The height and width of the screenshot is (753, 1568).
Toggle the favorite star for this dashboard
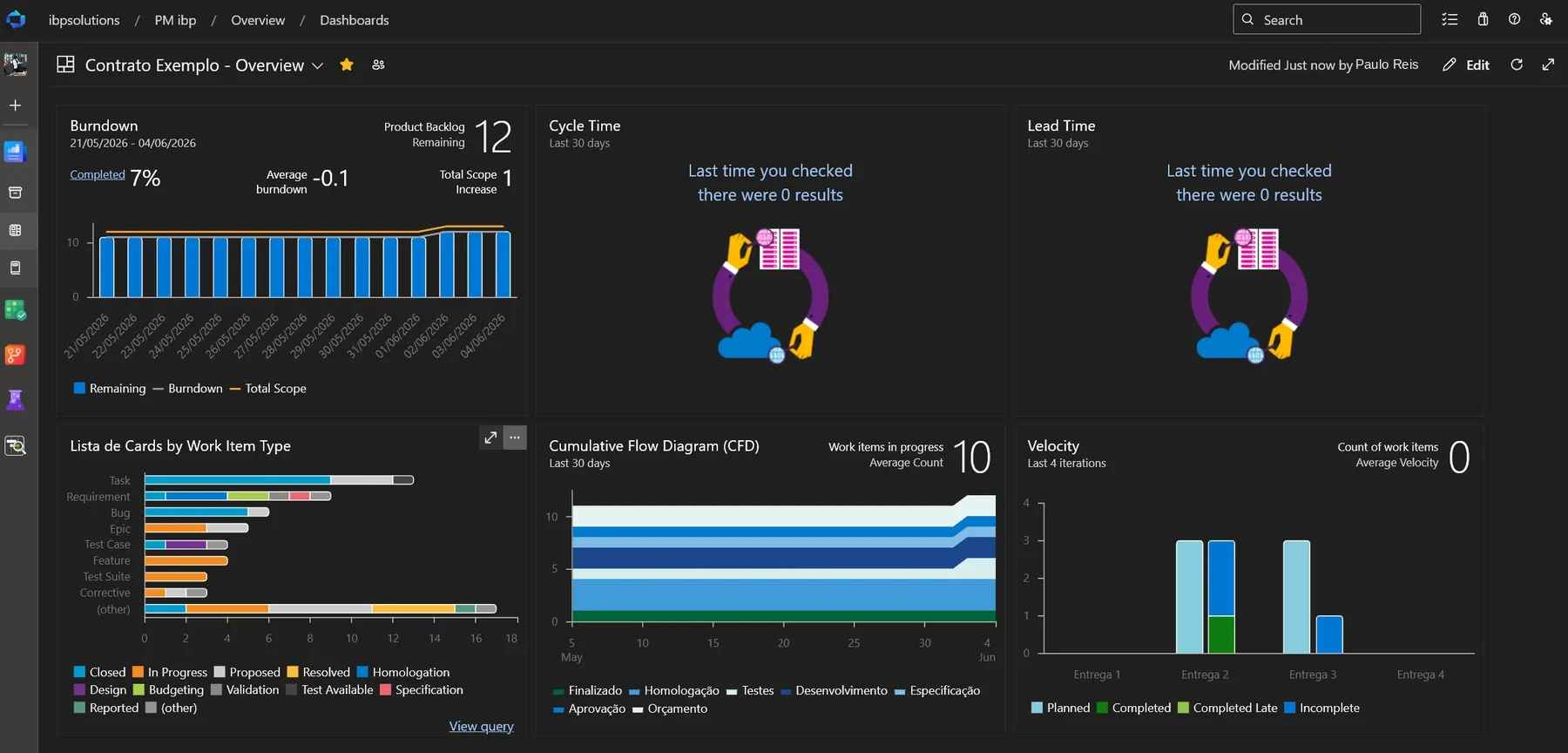click(x=347, y=64)
